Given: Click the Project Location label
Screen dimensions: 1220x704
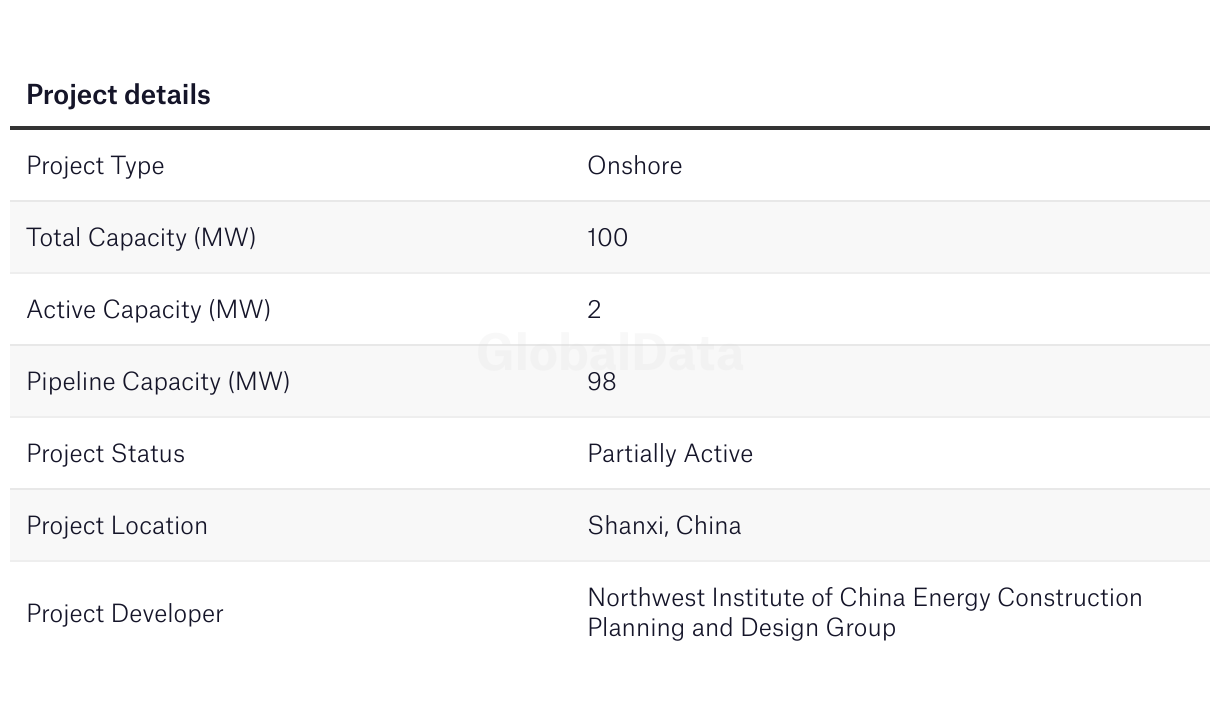Looking at the screenshot, I should (117, 525).
